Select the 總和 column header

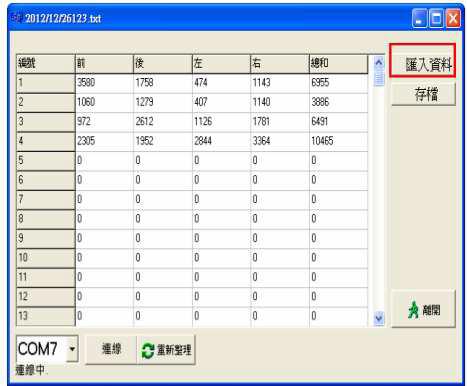tap(339, 64)
